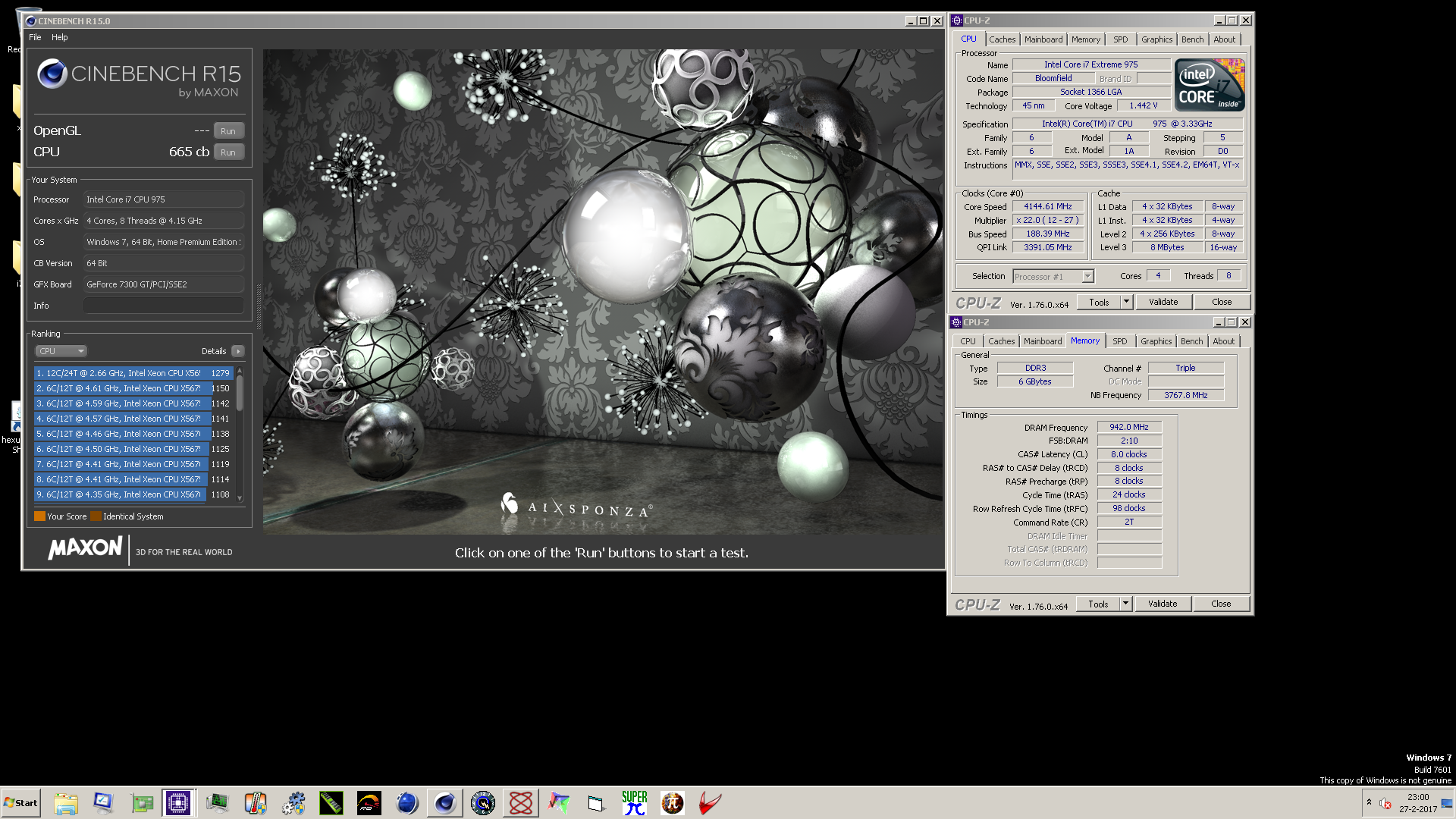Click the rendered spheres image preview
This screenshot has height=819, width=1456.
pyautogui.click(x=603, y=292)
